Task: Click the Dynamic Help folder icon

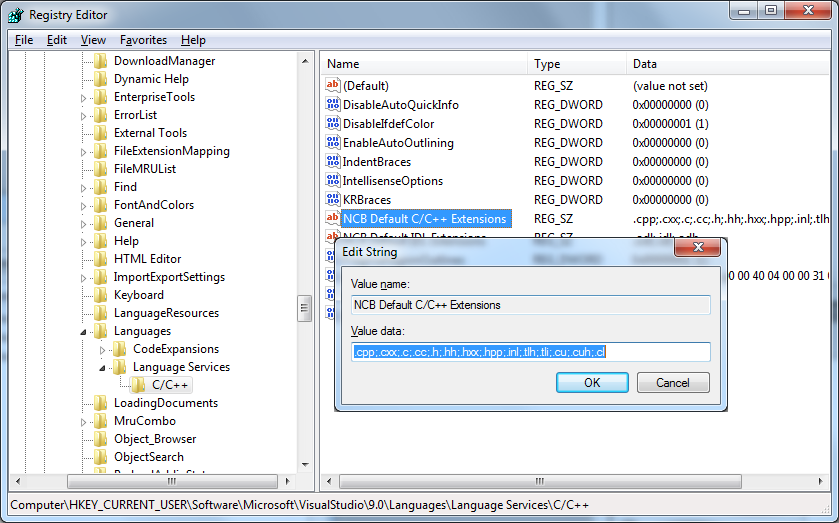Action: (101, 79)
